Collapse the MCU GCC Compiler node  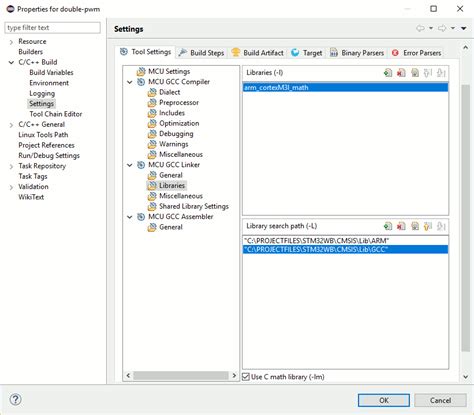[x=130, y=82]
